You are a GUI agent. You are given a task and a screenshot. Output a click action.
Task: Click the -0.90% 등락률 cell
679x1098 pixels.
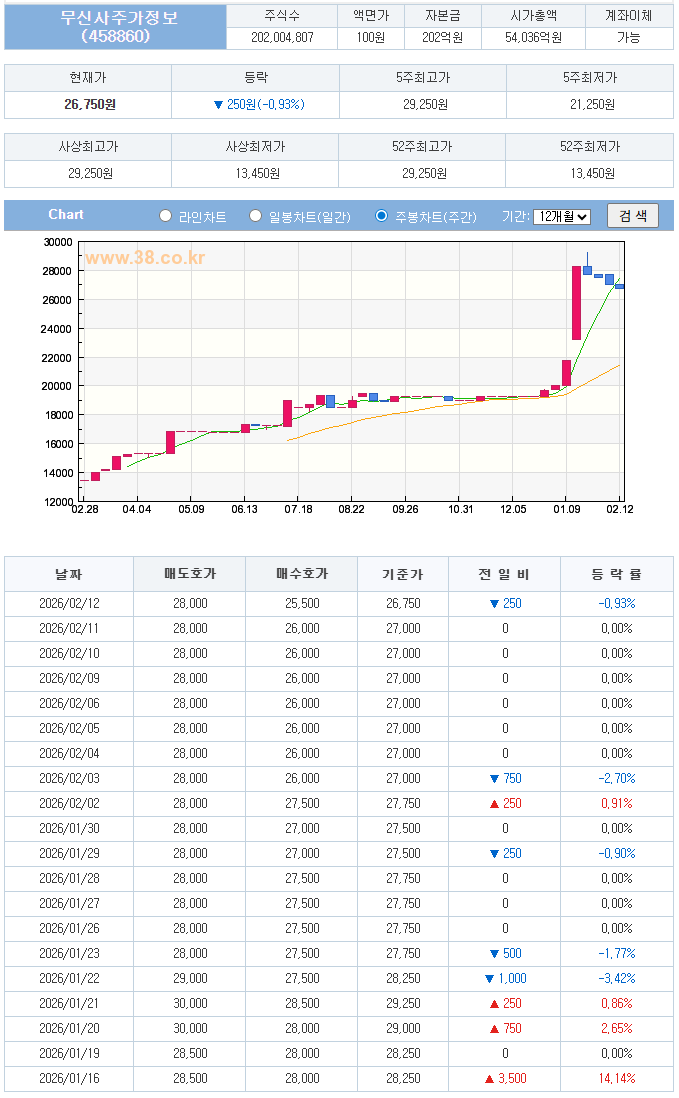tap(617, 854)
